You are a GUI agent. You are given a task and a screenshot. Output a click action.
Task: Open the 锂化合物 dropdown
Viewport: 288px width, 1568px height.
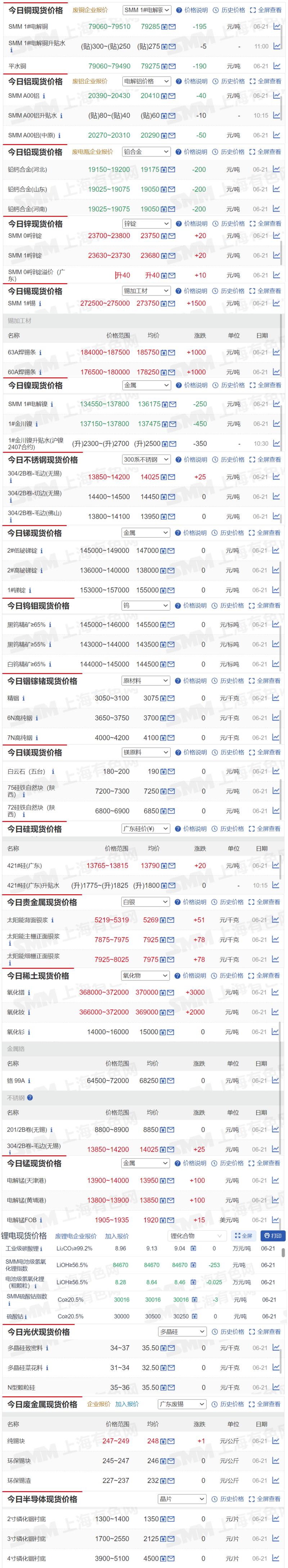tap(197, 1236)
